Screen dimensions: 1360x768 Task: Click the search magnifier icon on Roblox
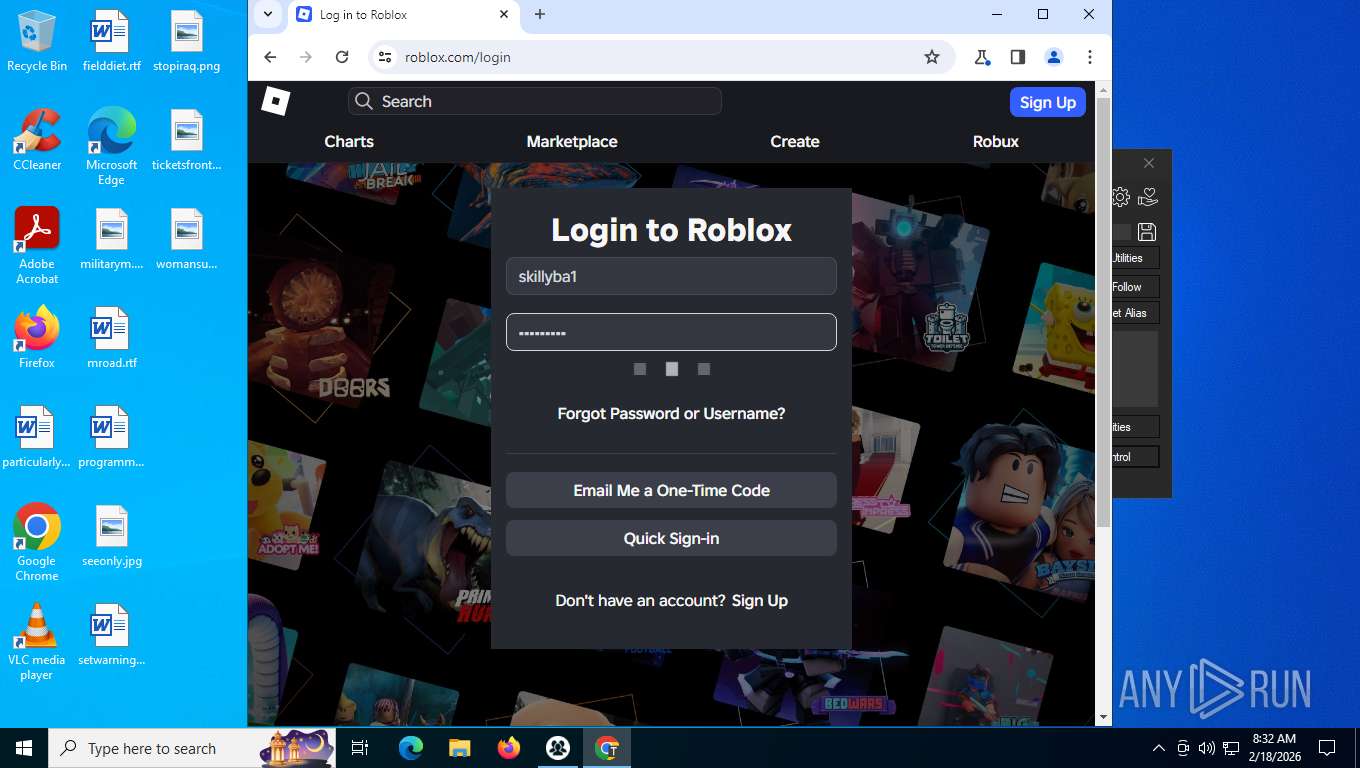tap(364, 101)
